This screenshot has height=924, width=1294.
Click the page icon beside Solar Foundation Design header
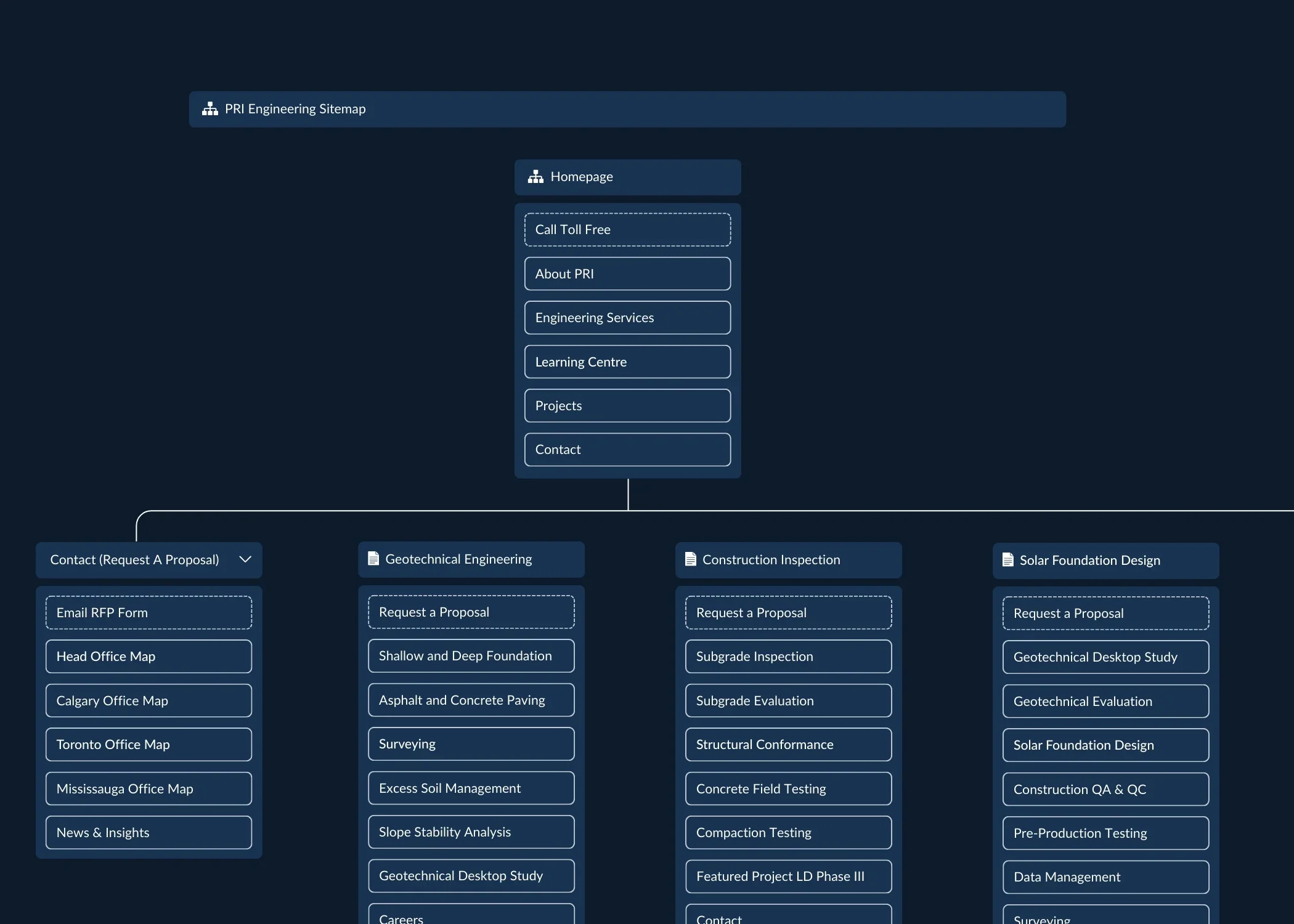(1008, 560)
